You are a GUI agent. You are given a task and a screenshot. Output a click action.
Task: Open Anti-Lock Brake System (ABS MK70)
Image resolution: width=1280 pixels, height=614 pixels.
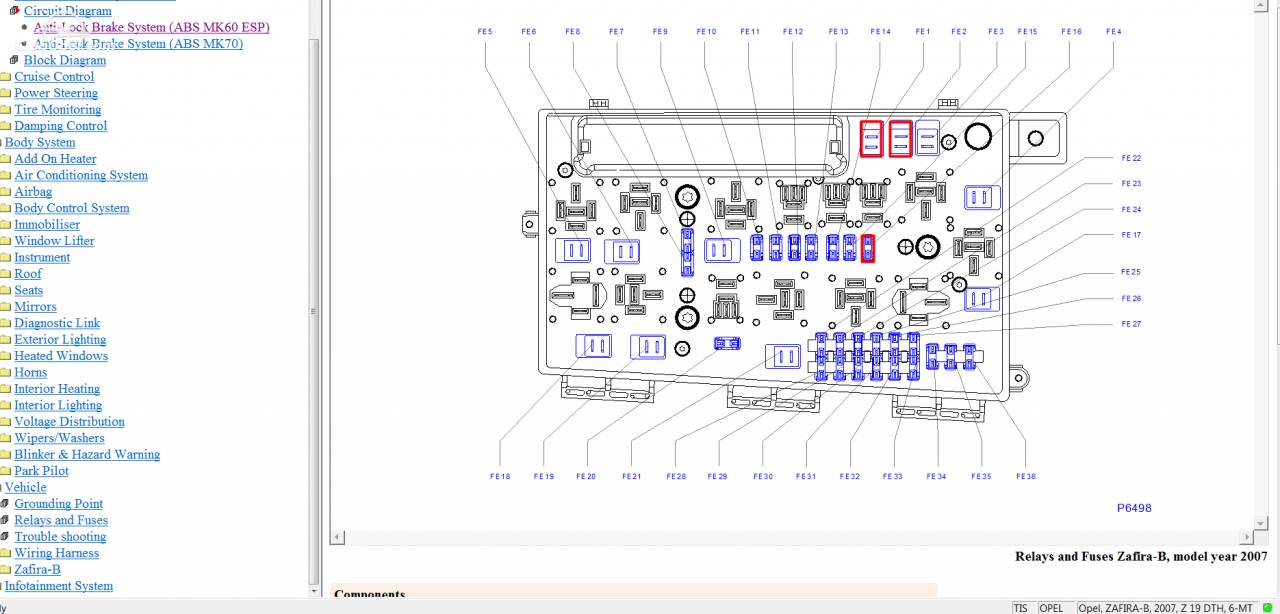[138, 44]
